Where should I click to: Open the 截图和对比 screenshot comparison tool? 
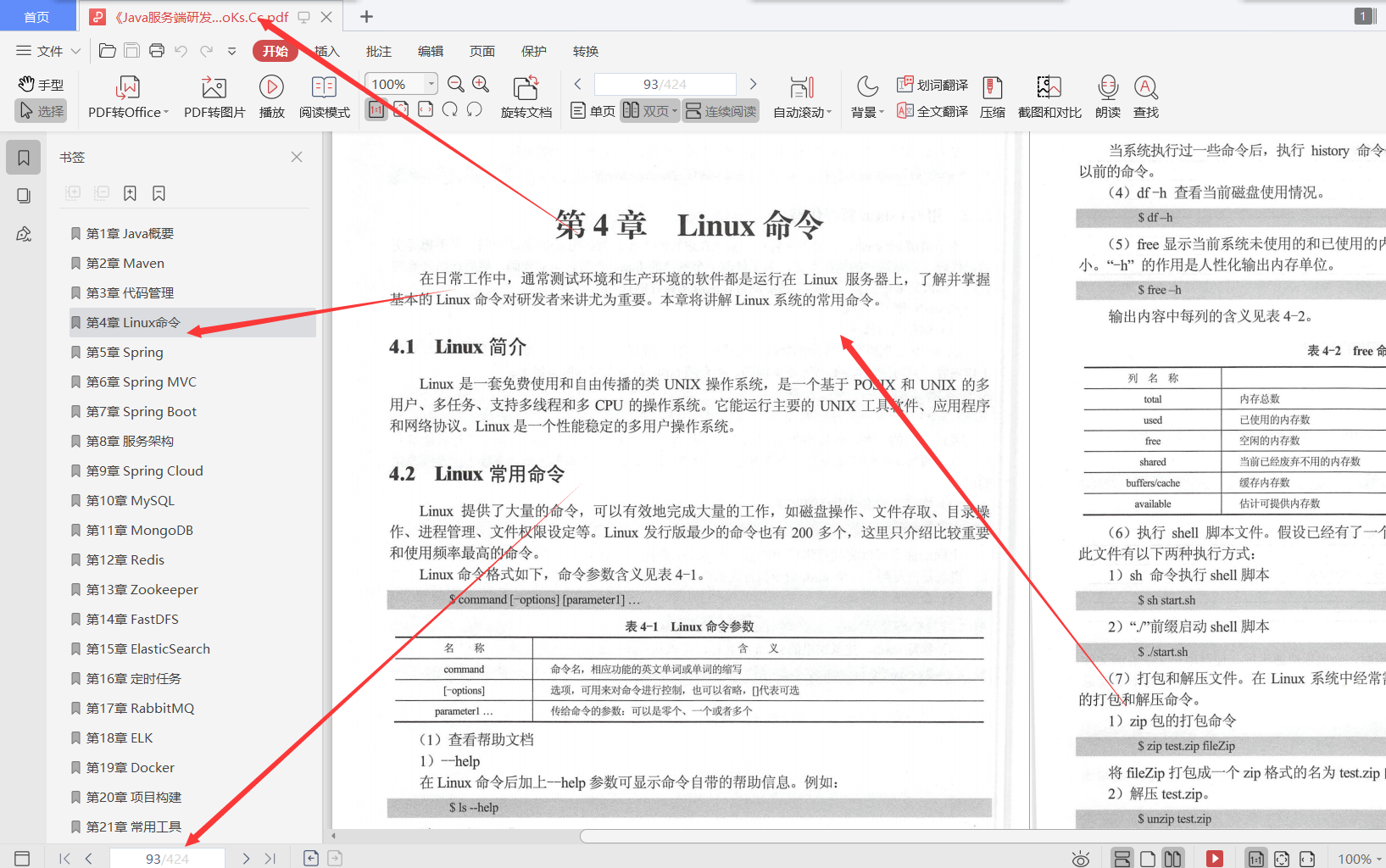(x=1048, y=96)
